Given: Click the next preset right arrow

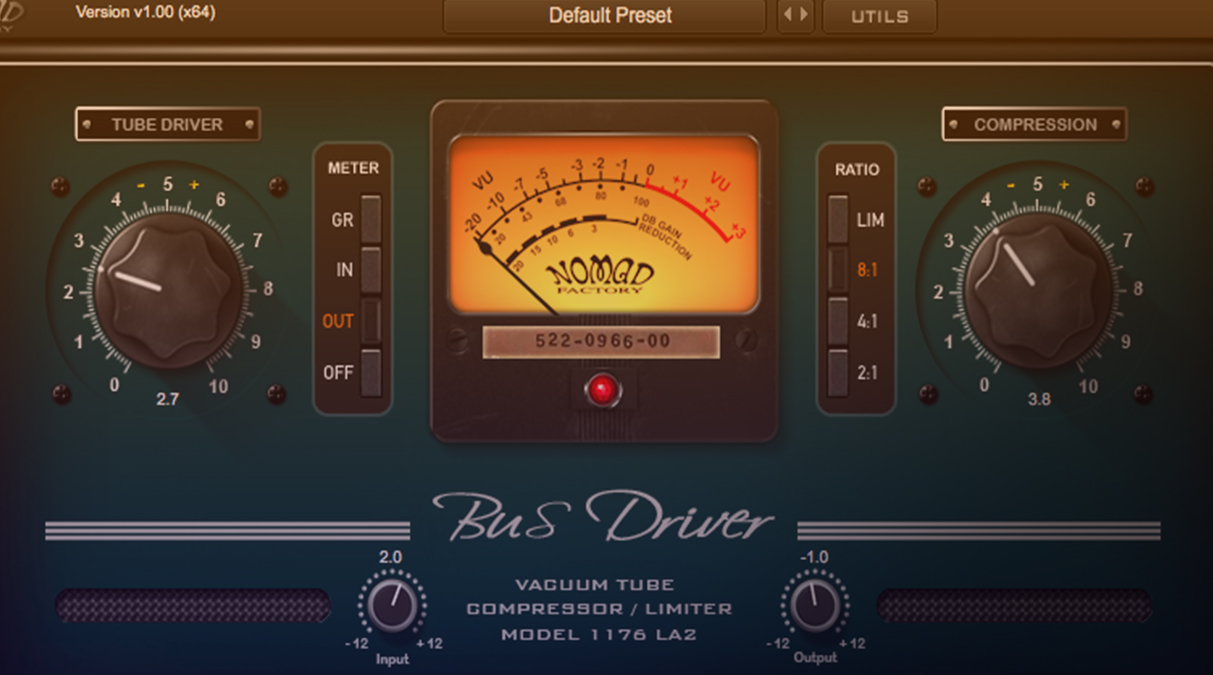Looking at the screenshot, I should [x=804, y=16].
